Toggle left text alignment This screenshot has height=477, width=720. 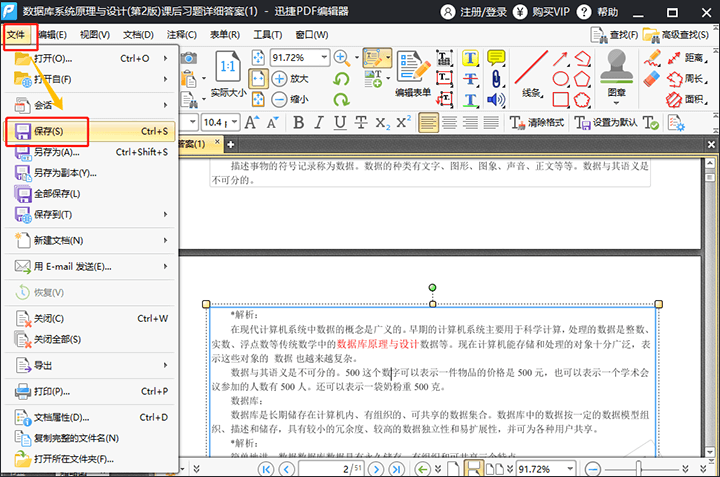click(x=429, y=122)
